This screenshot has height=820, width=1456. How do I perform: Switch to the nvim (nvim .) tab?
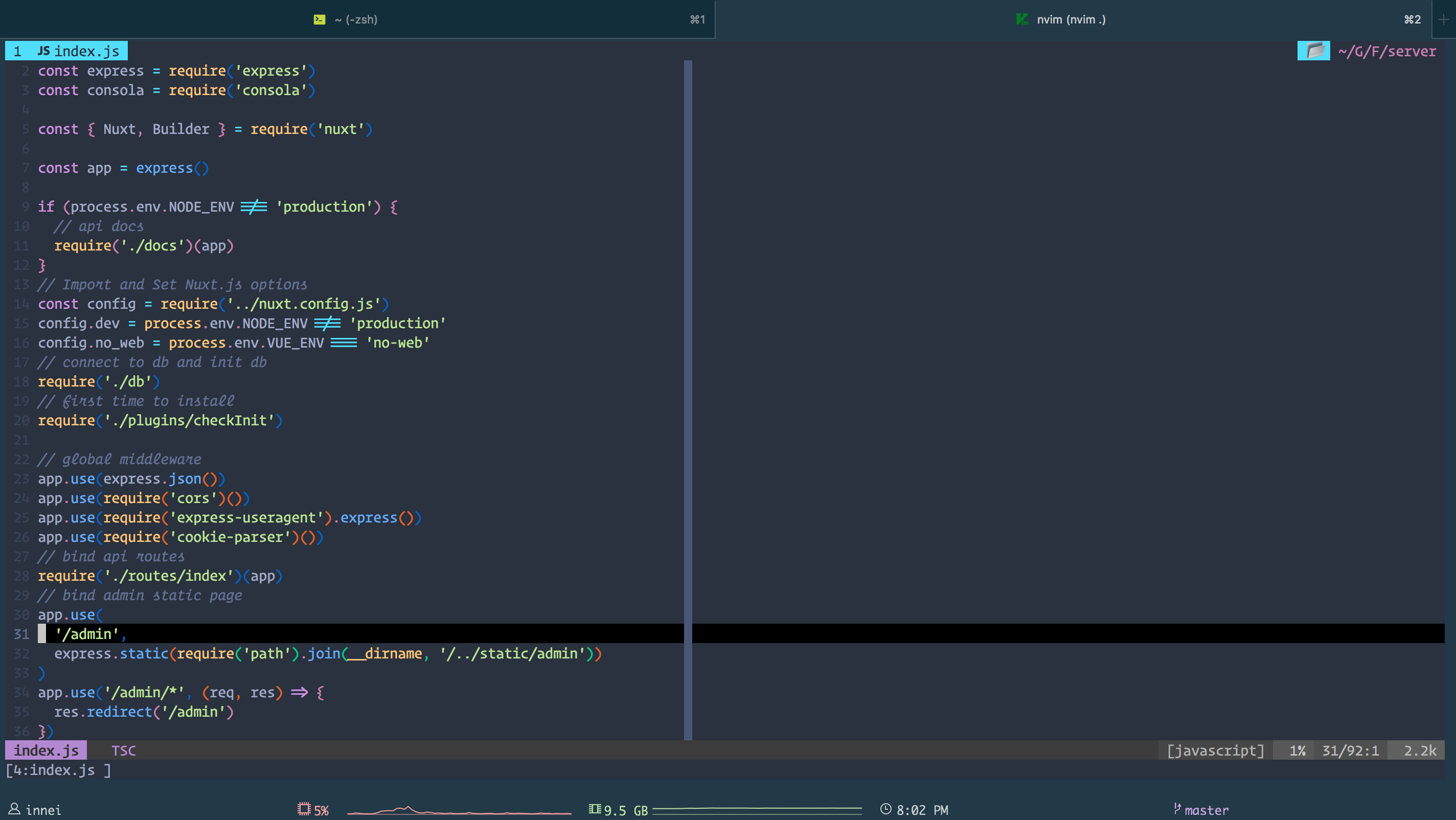pyautogui.click(x=1071, y=19)
